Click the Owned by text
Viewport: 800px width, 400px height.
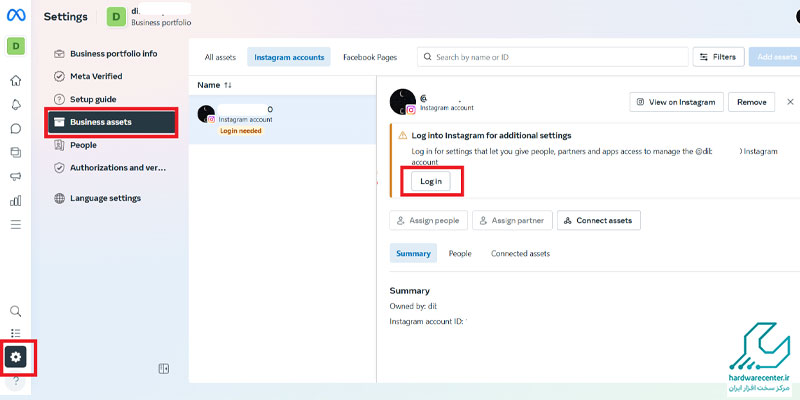[x=413, y=306]
